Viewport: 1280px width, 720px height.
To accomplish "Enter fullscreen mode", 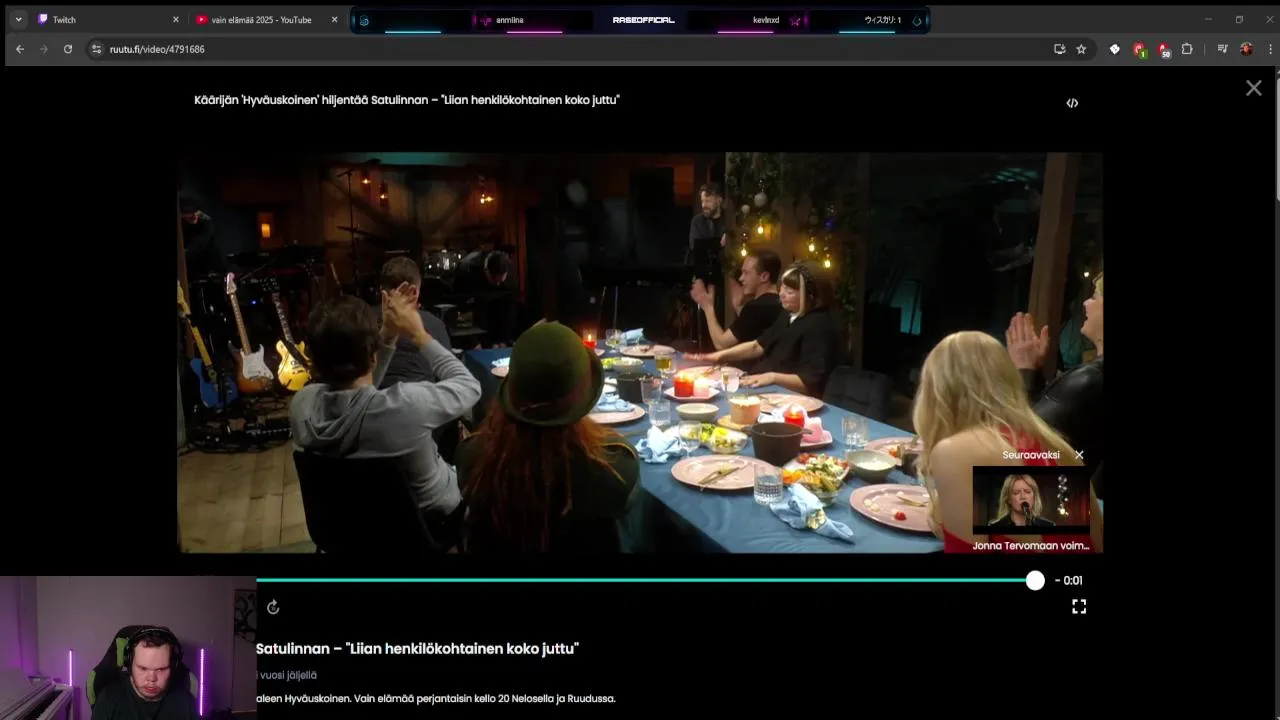I will (1079, 607).
